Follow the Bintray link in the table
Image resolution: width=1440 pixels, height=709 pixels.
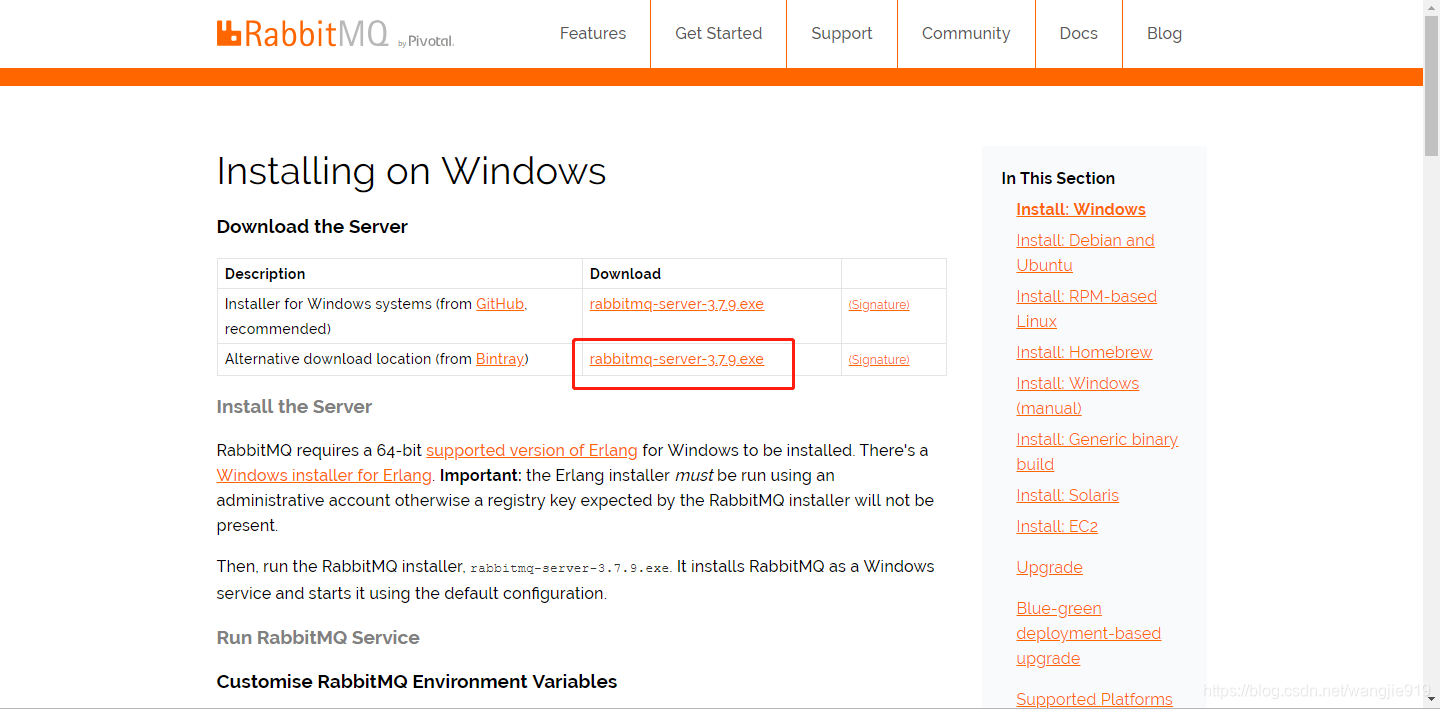coord(500,359)
